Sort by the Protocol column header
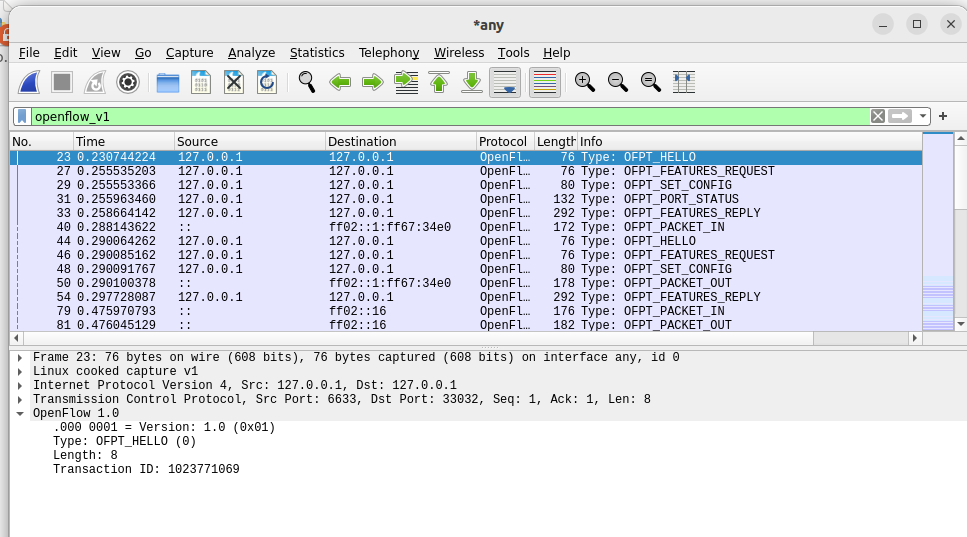 tap(505, 142)
